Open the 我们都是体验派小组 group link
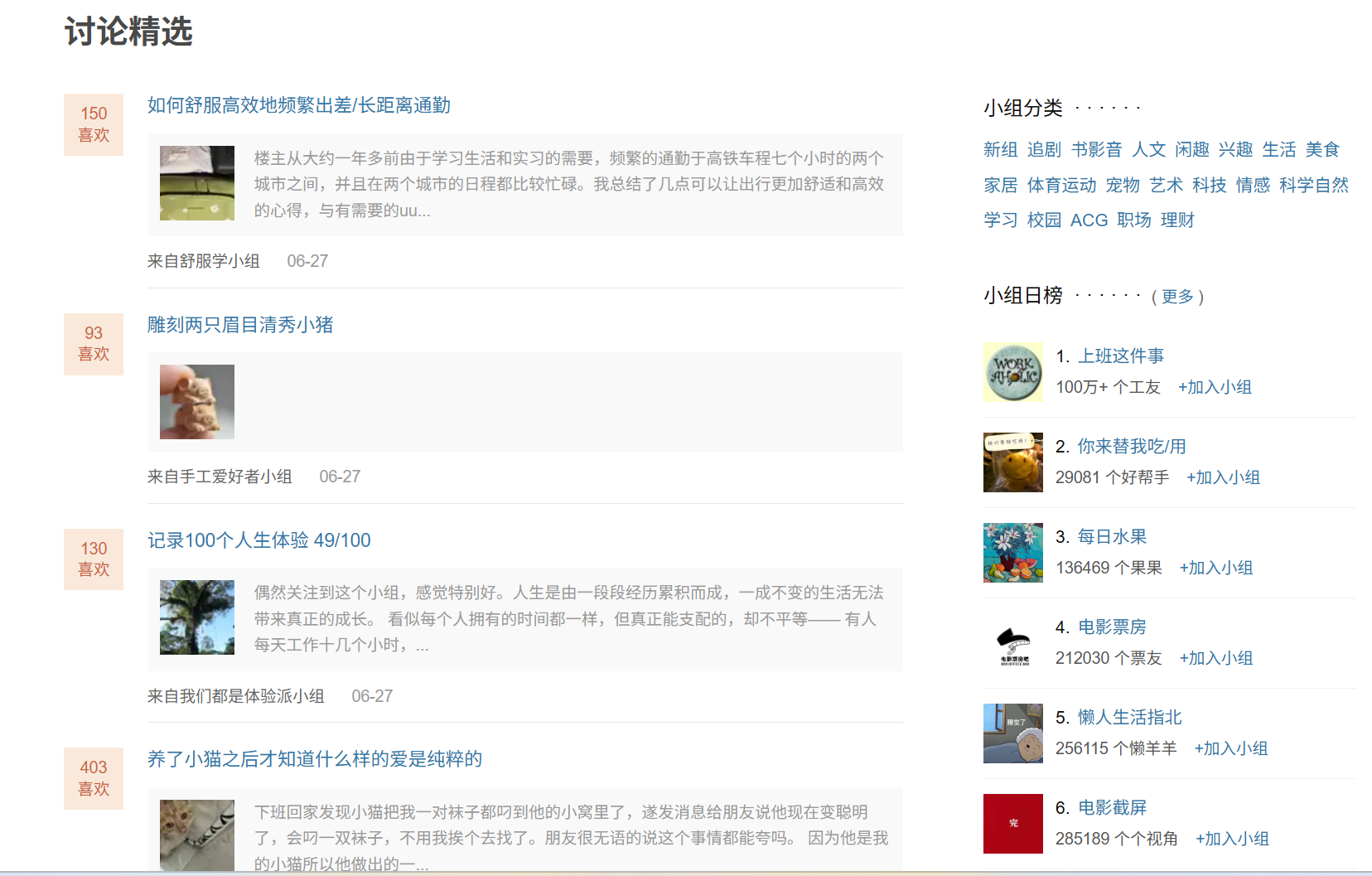The width and height of the screenshot is (1372, 876). [252, 696]
